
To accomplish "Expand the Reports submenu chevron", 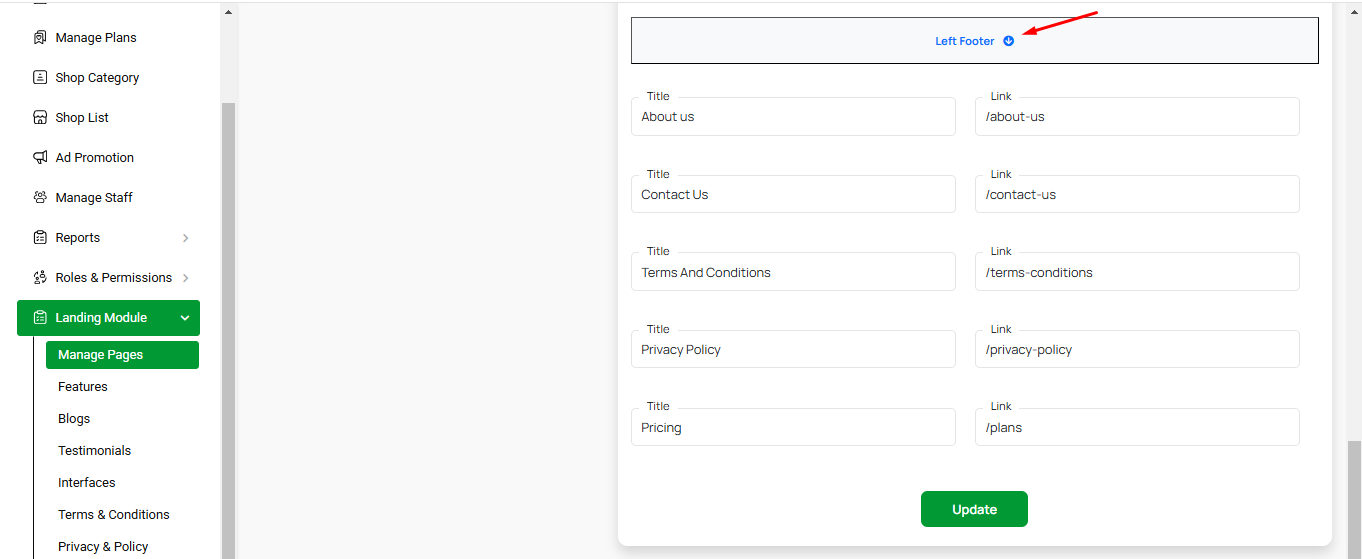I will (186, 238).
